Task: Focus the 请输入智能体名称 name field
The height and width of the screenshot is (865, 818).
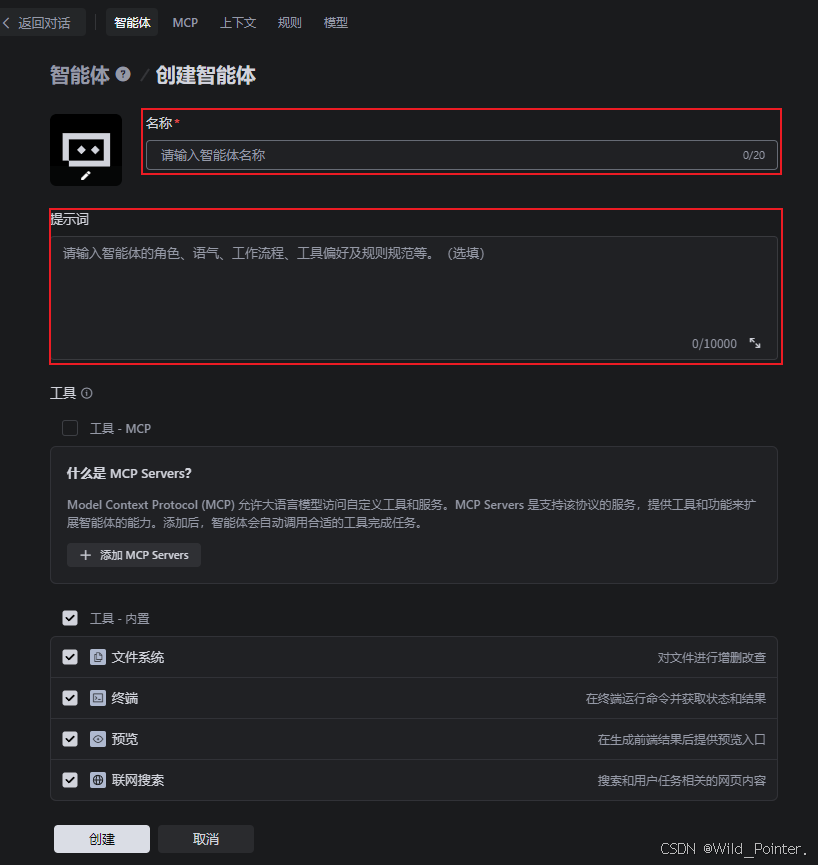Action: (462, 155)
